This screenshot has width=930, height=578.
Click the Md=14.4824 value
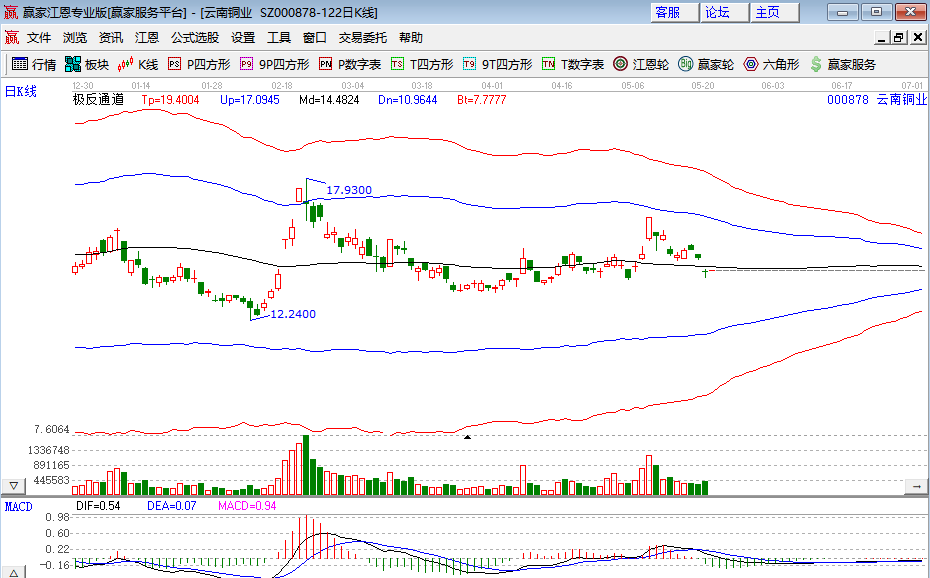[x=329, y=100]
